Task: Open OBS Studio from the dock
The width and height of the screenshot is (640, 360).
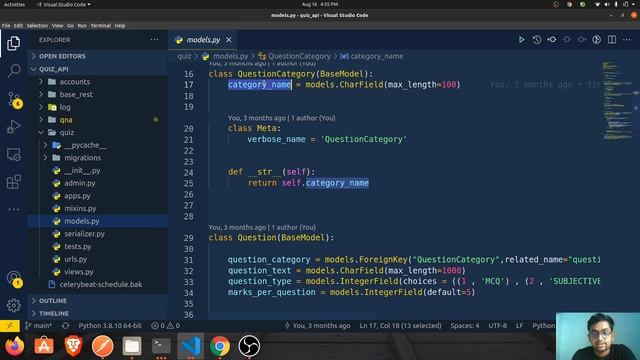Action: pos(249,346)
